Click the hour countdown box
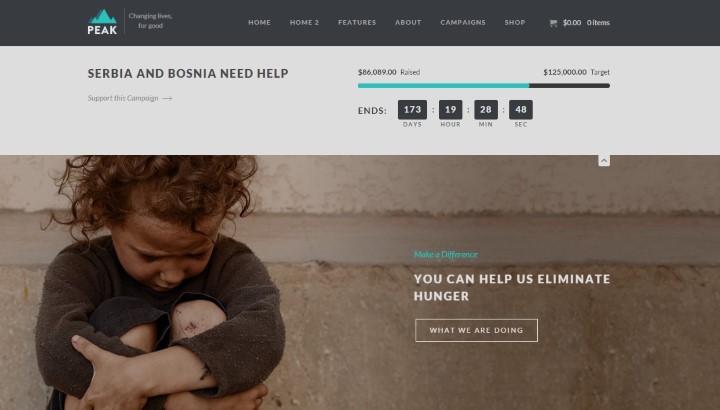The image size is (720, 410). [x=450, y=109]
